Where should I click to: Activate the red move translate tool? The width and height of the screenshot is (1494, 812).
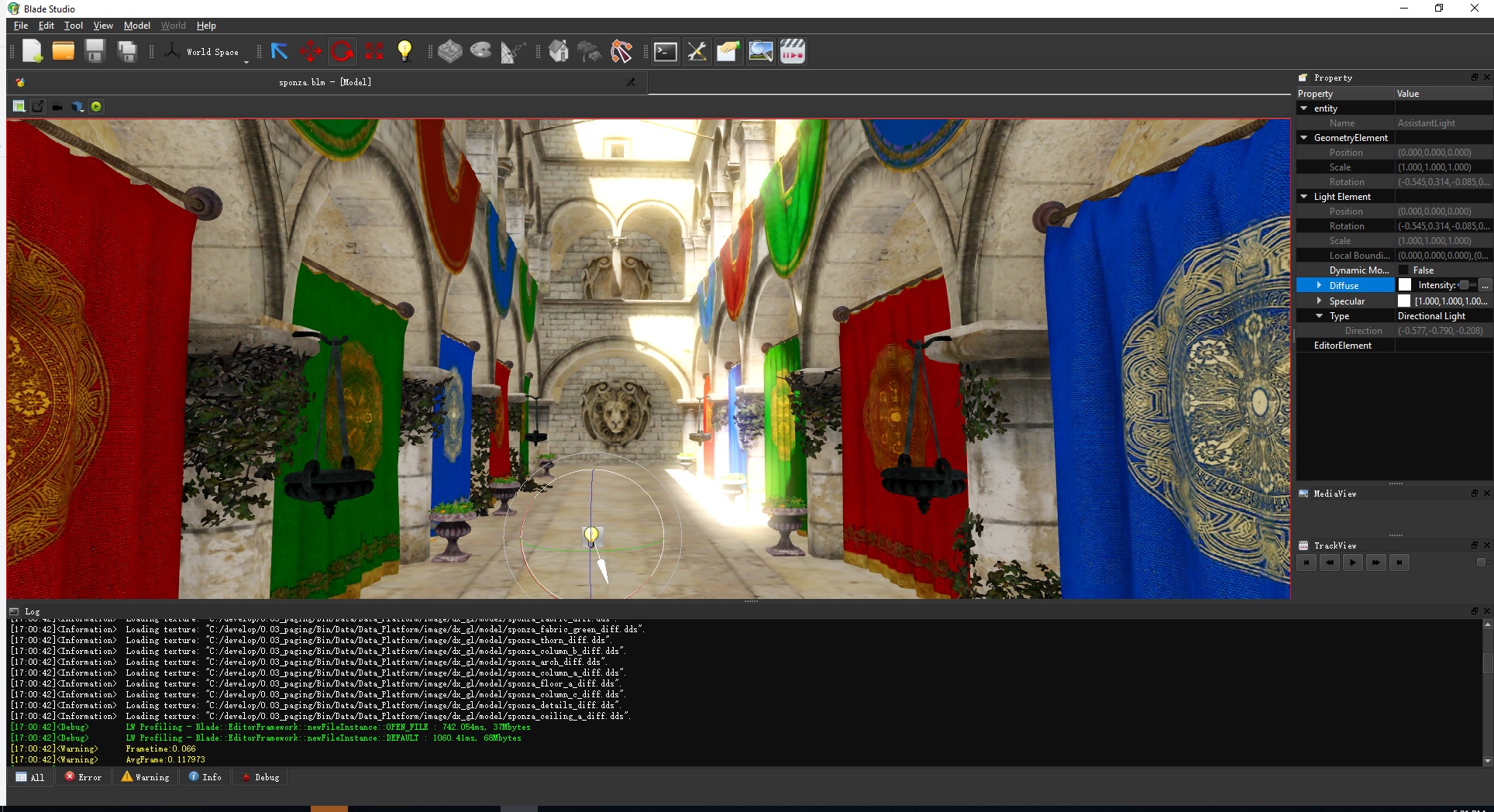tap(311, 52)
